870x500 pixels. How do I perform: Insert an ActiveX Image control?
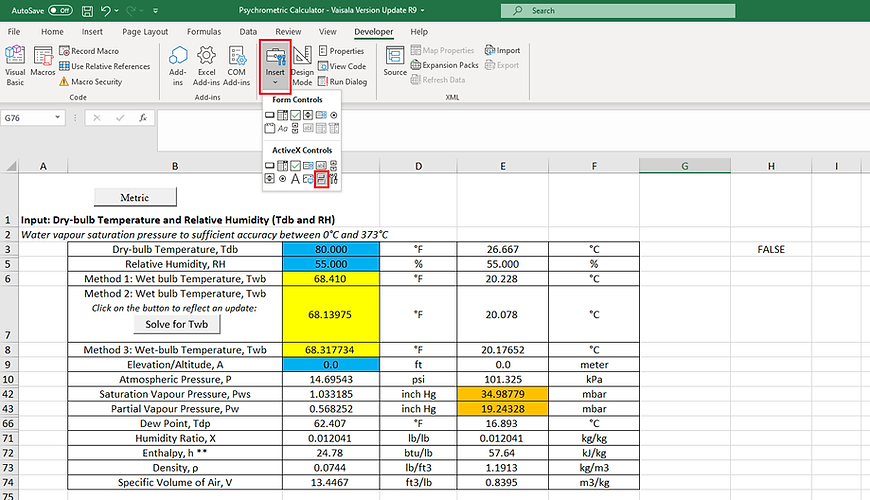pyautogui.click(x=308, y=179)
